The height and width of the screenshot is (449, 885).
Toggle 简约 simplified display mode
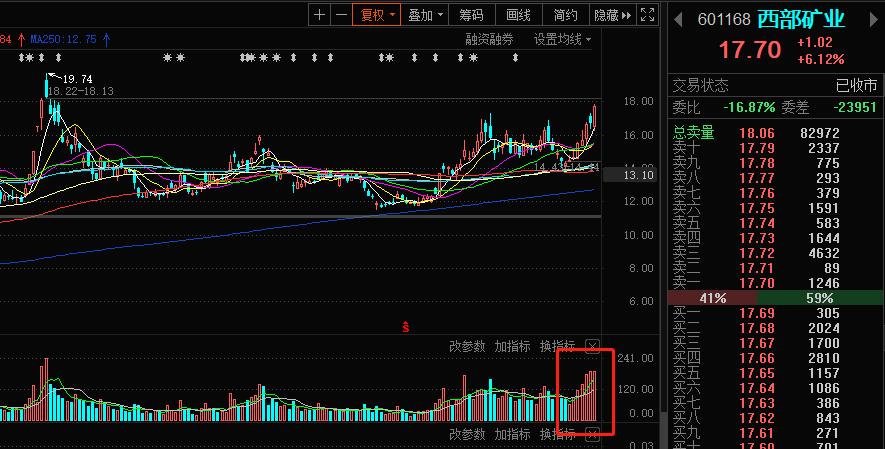click(565, 15)
